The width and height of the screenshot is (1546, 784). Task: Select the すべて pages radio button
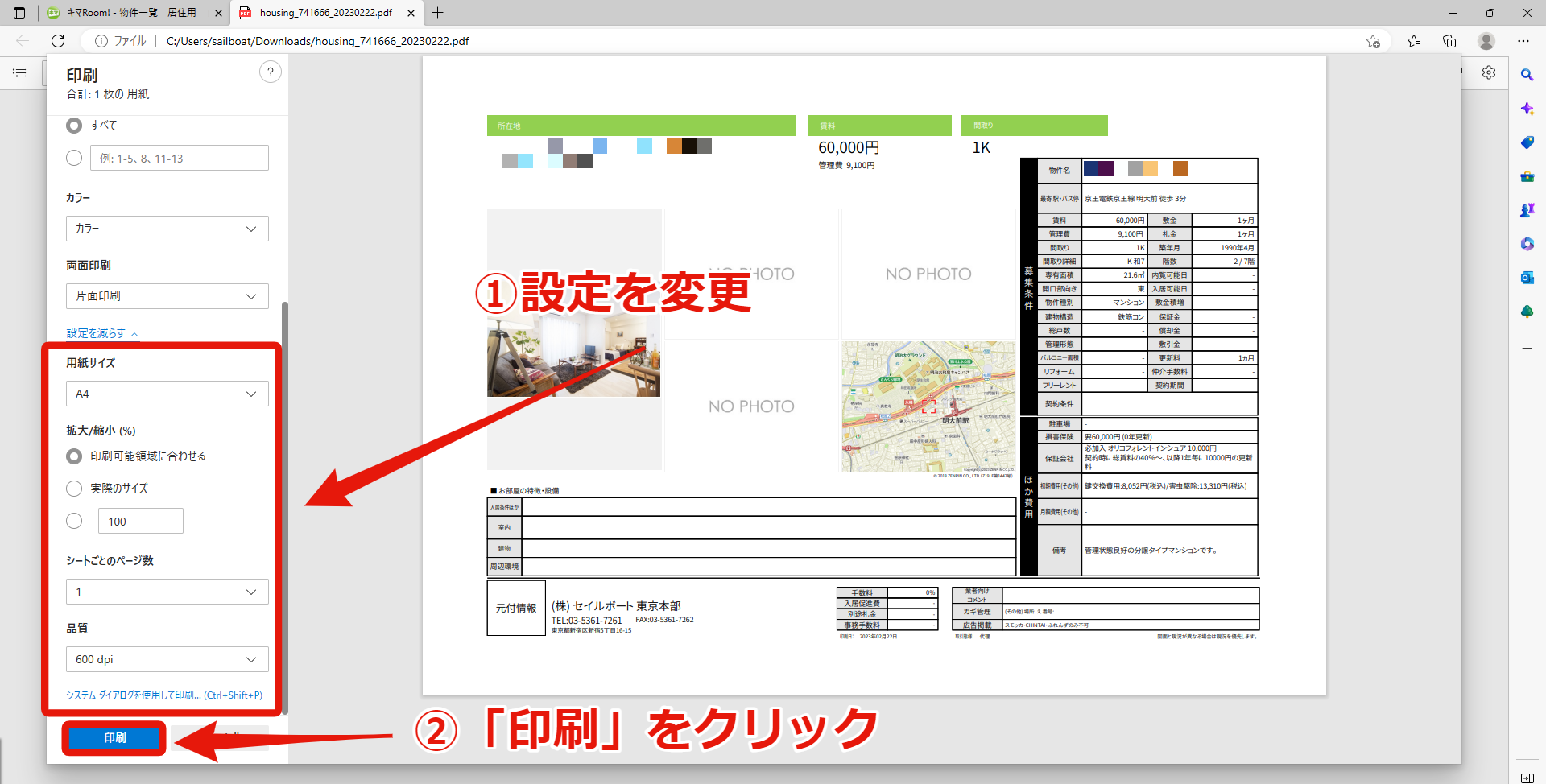point(74,126)
